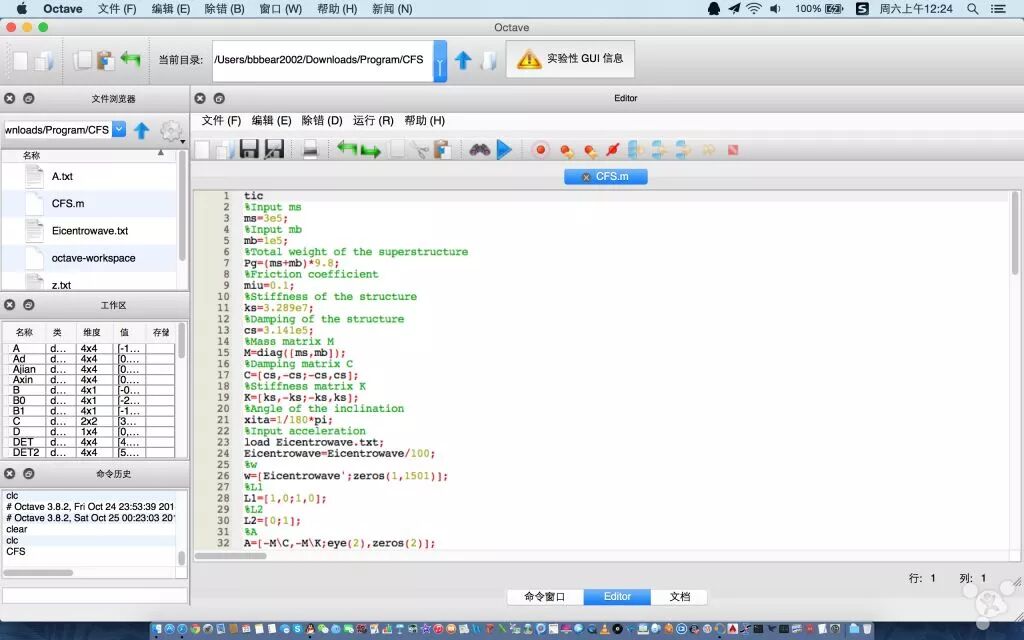
Task: Undock the Editor panel
Action: [x=219, y=98]
